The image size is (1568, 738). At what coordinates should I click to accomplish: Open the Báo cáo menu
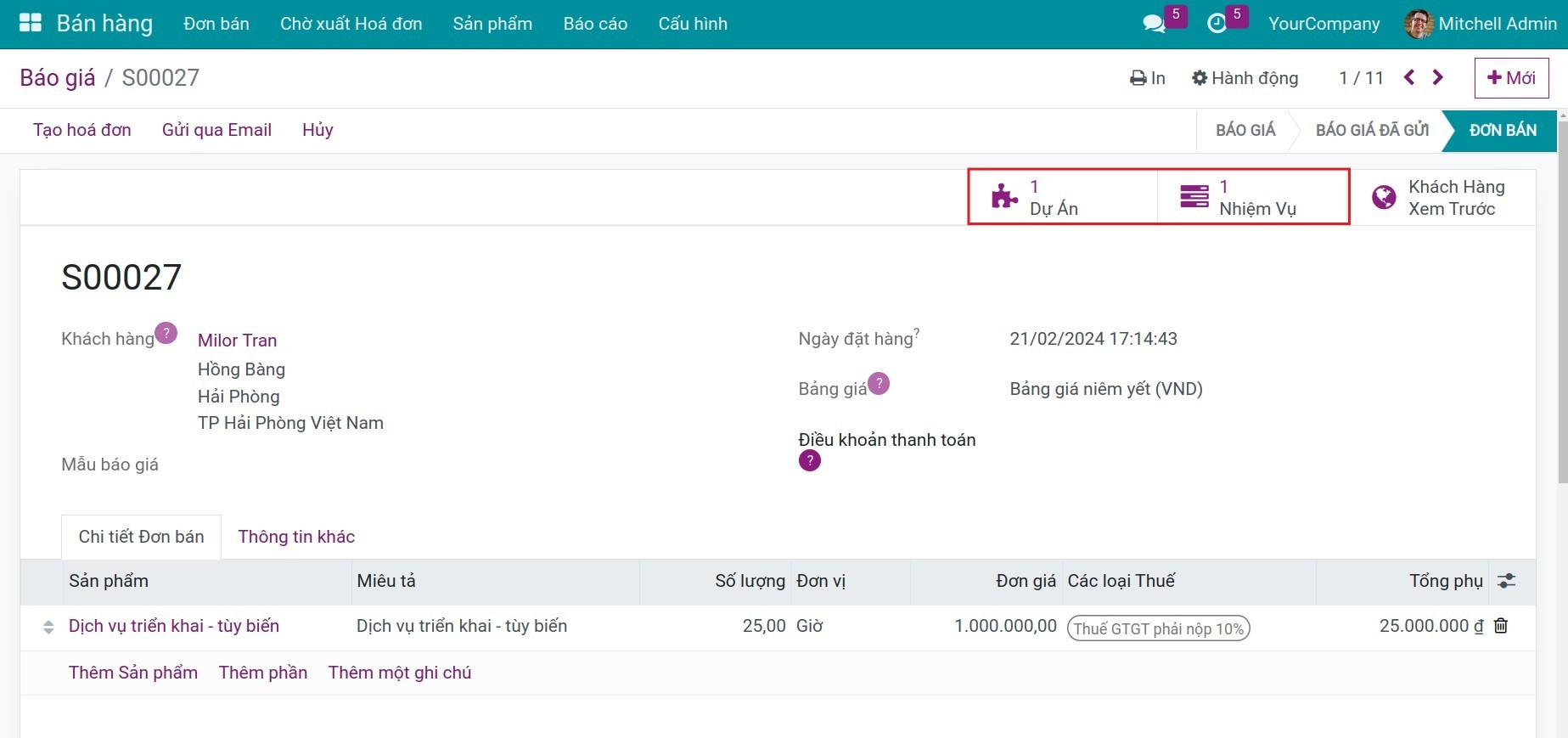point(595,24)
